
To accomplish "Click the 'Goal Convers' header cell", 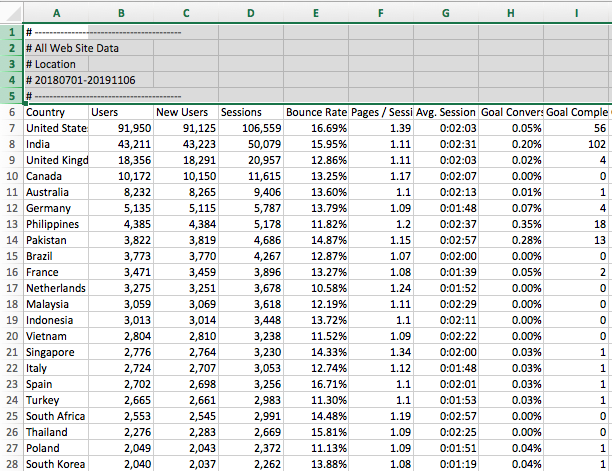I will pos(511,112).
